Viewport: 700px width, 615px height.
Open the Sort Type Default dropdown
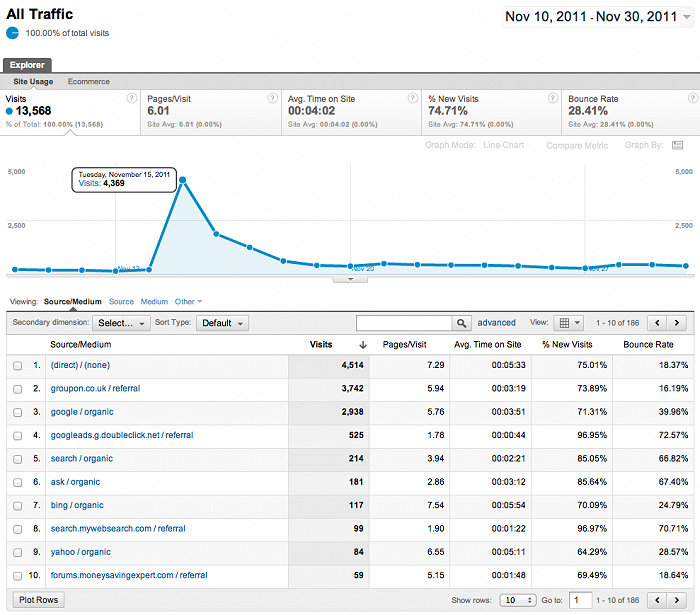222,323
